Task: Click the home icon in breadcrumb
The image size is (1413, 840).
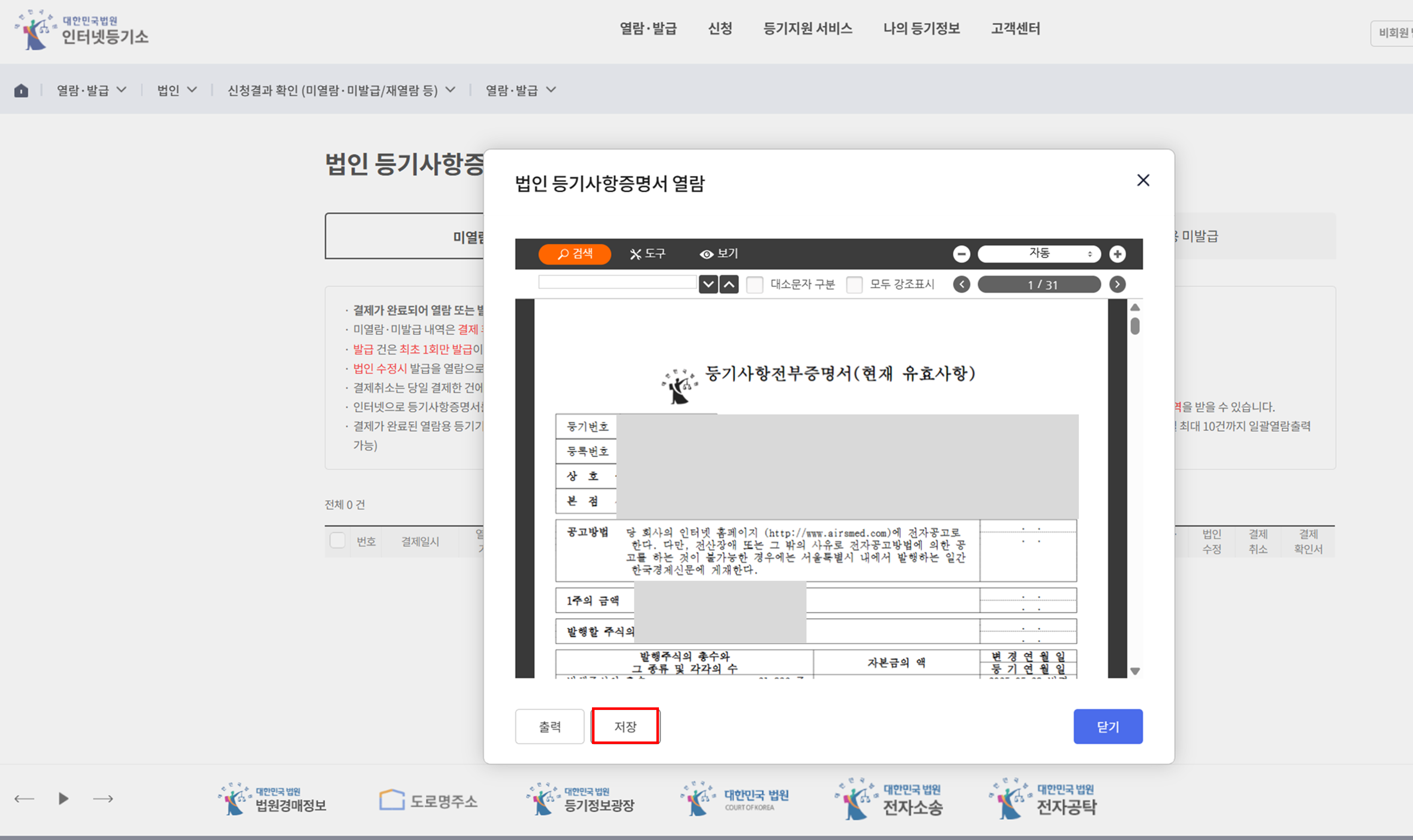Action: tap(21, 90)
